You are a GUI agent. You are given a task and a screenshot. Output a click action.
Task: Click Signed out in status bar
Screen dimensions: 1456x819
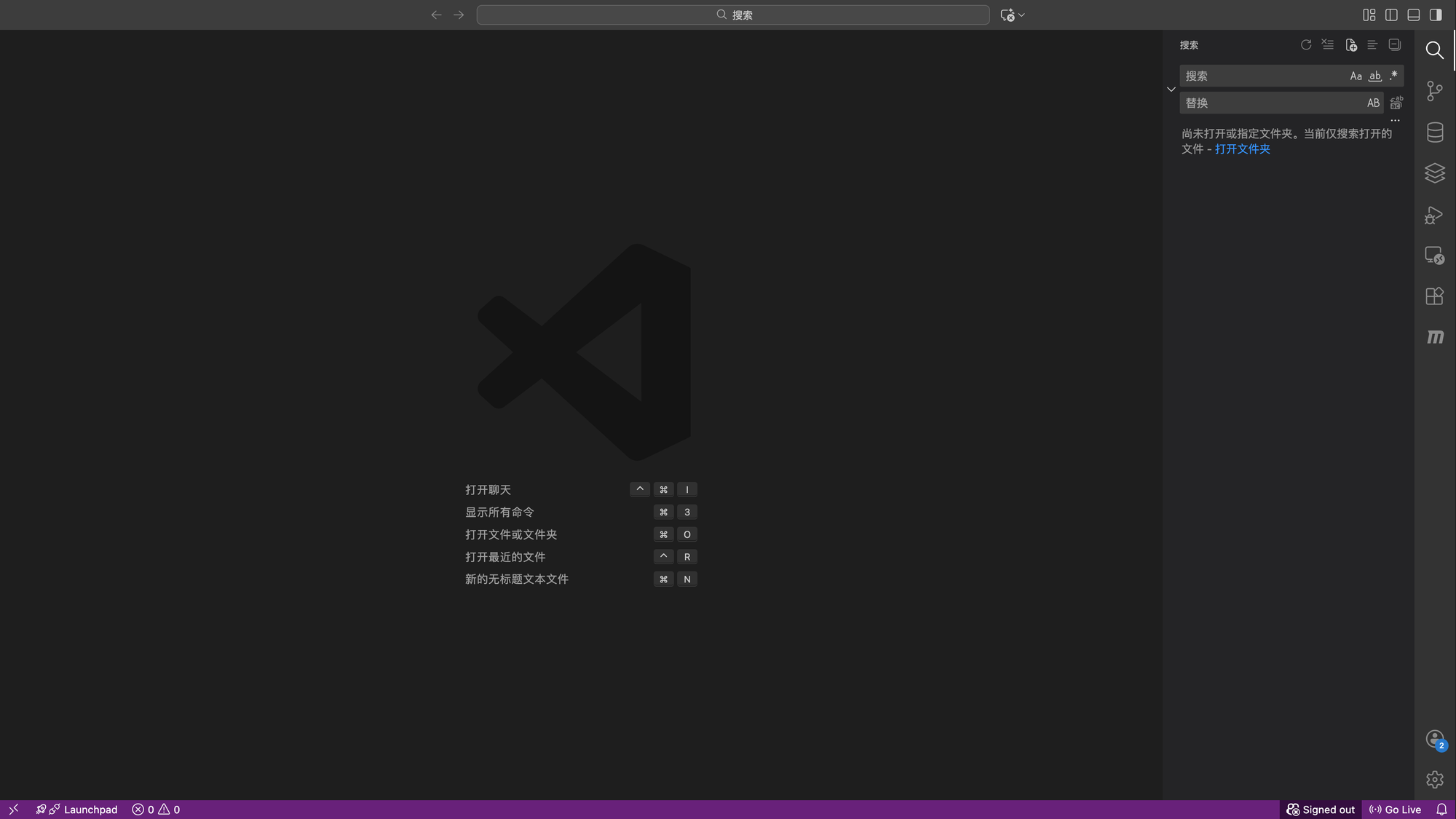click(x=1321, y=810)
